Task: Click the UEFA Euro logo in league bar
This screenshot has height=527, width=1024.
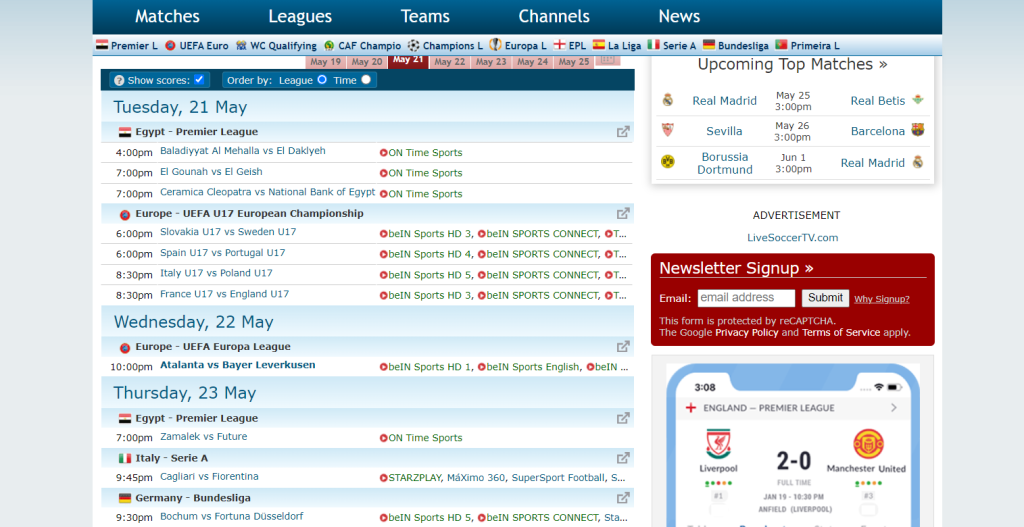Action: (x=170, y=46)
